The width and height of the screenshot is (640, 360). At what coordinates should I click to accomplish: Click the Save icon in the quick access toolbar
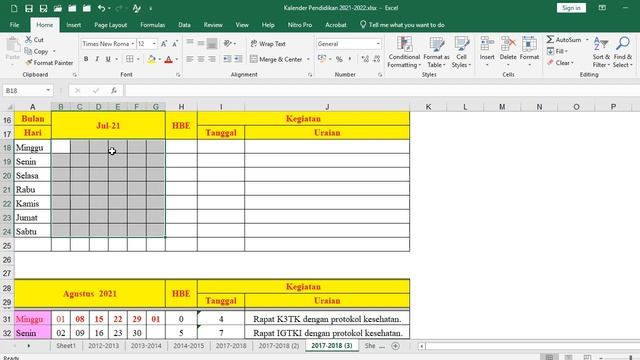pos(29,8)
